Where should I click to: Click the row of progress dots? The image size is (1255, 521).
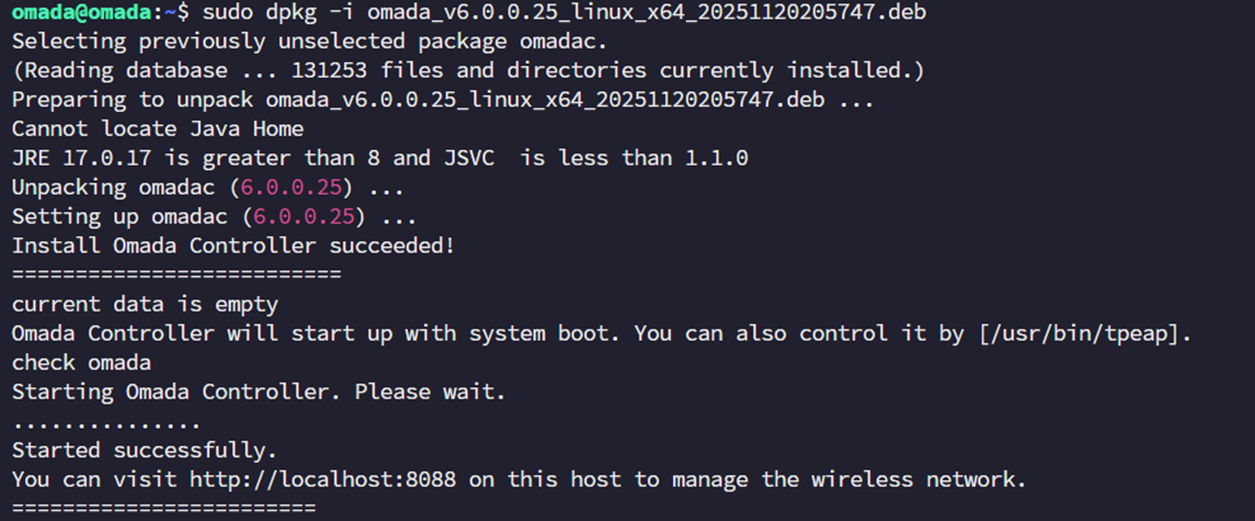click(106, 421)
